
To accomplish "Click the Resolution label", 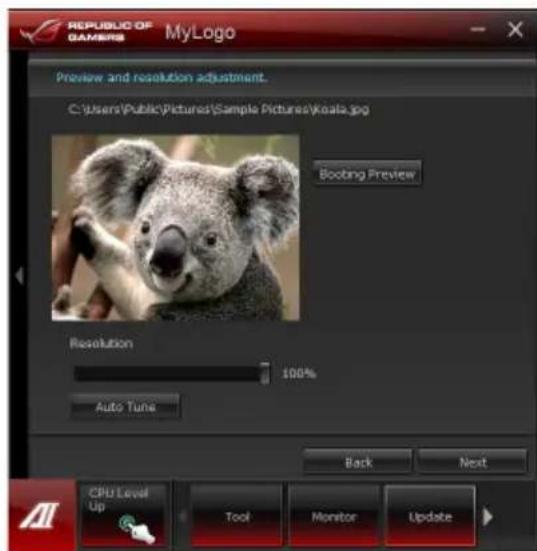I will coord(101,343).
